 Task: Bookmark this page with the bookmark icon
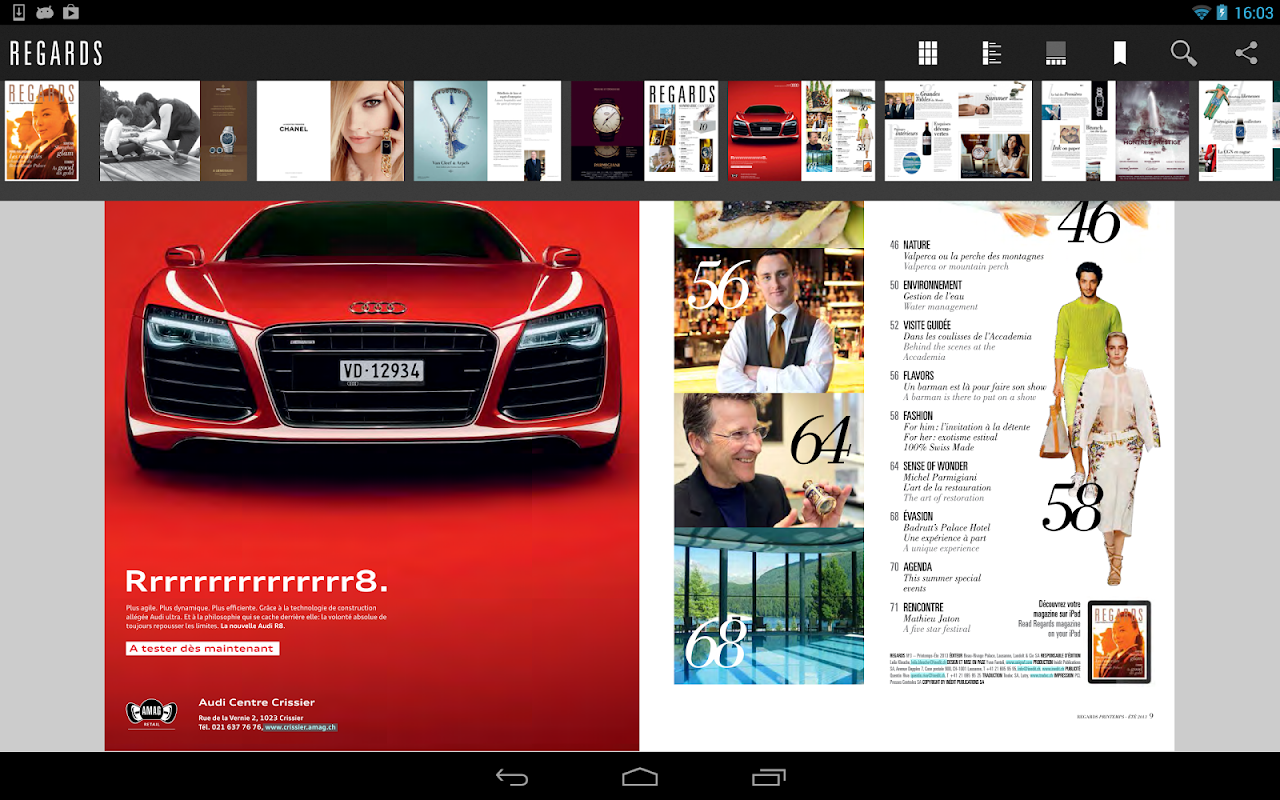click(x=1120, y=53)
